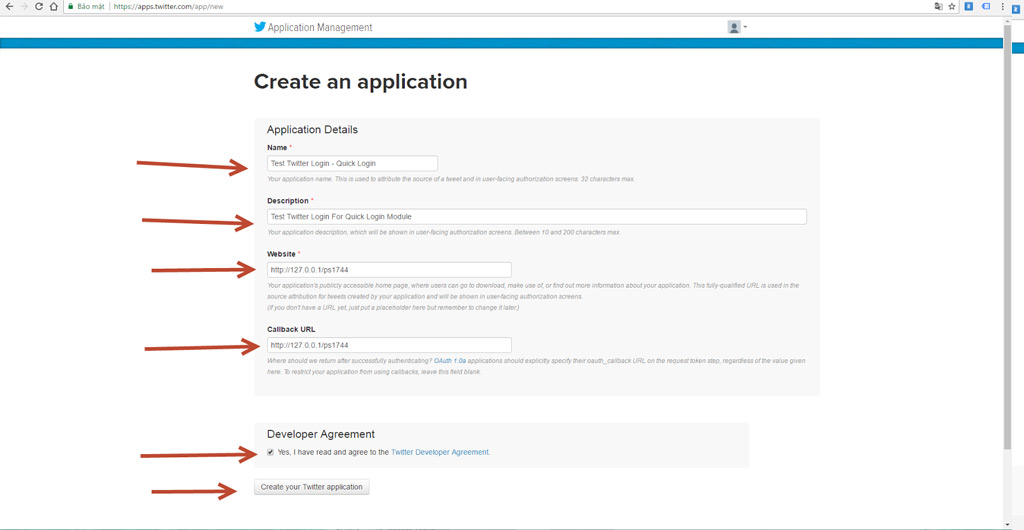Reload the page with the refresh icon
1024x530 pixels.
pyautogui.click(x=39, y=7)
